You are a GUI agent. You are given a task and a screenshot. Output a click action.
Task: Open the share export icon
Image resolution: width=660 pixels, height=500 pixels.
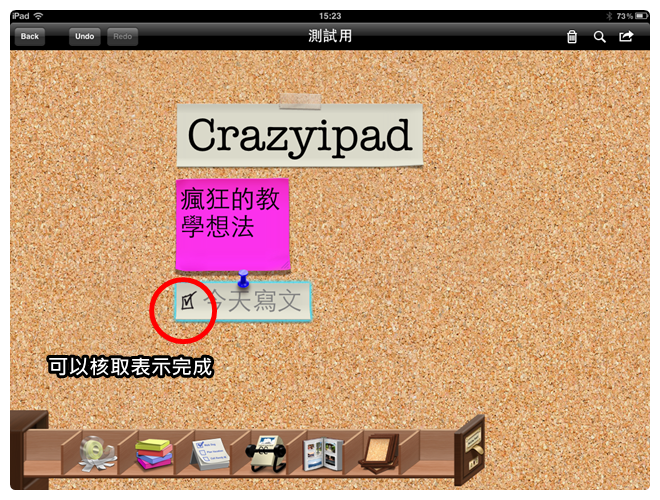click(x=626, y=36)
